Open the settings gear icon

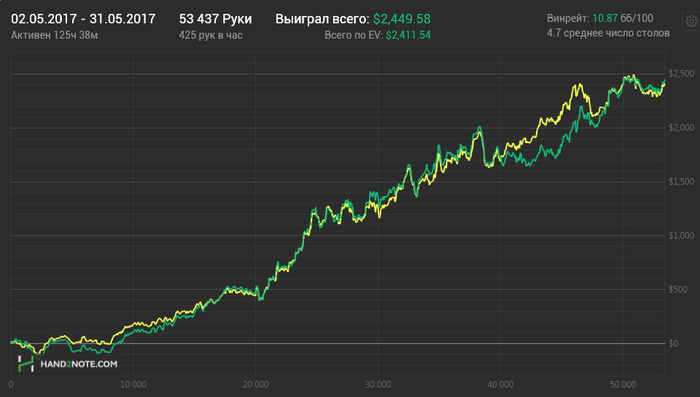coord(691,21)
